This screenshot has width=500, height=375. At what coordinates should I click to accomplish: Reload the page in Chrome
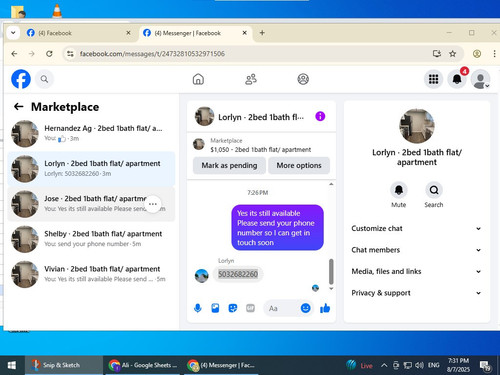pyautogui.click(x=49, y=54)
